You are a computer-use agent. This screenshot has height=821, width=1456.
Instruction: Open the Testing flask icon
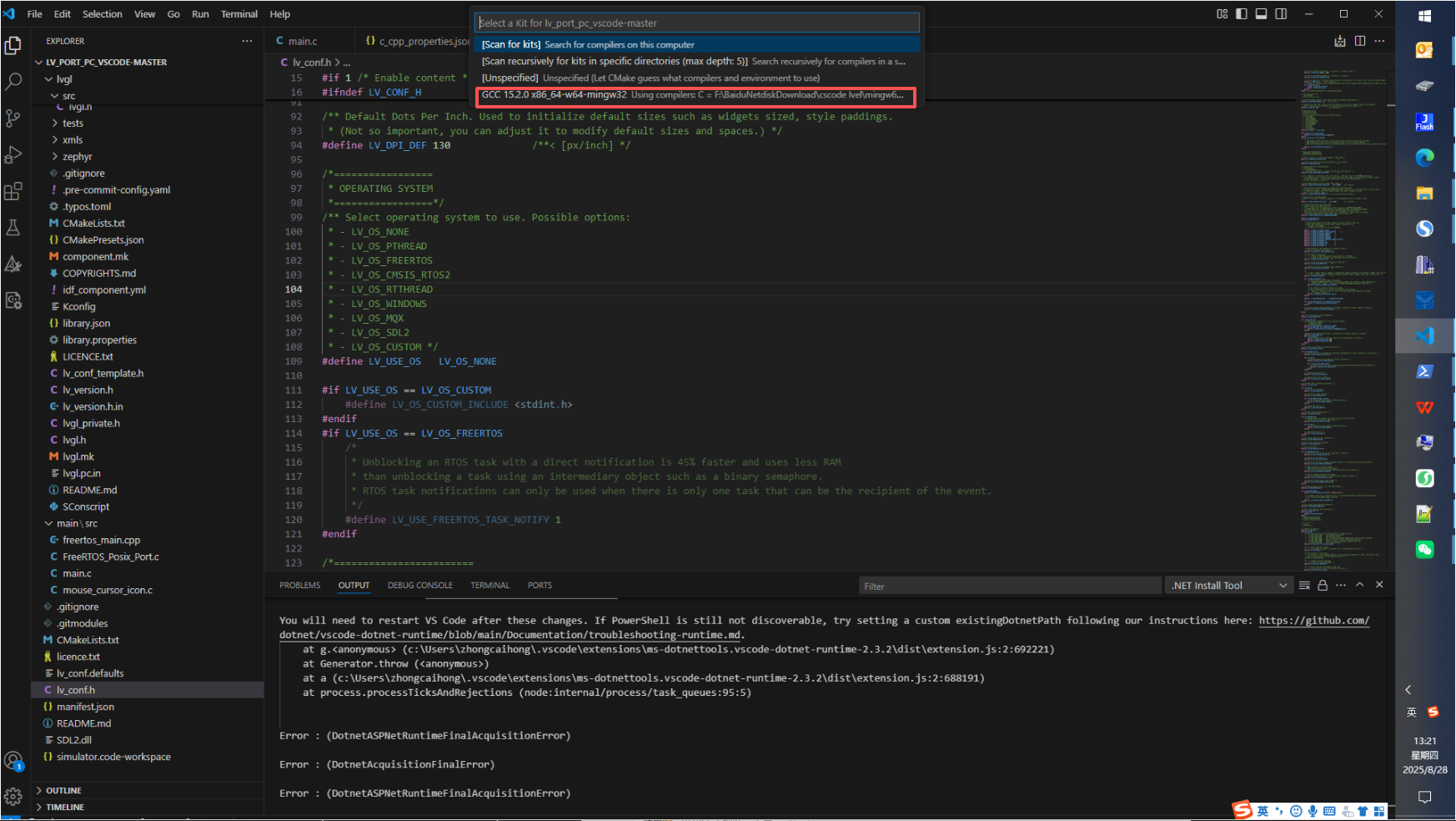pos(13,227)
